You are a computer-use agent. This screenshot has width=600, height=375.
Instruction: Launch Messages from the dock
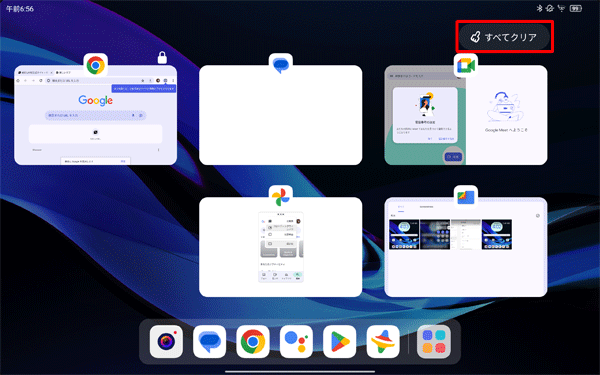(x=209, y=341)
